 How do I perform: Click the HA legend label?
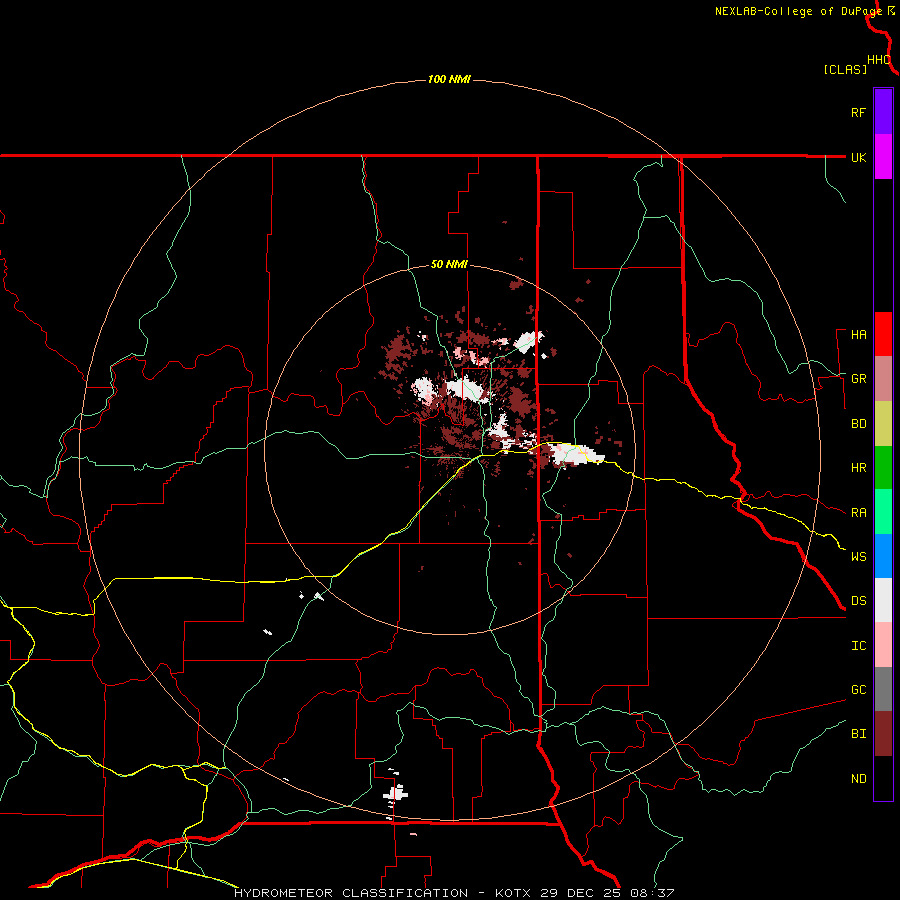tap(858, 335)
